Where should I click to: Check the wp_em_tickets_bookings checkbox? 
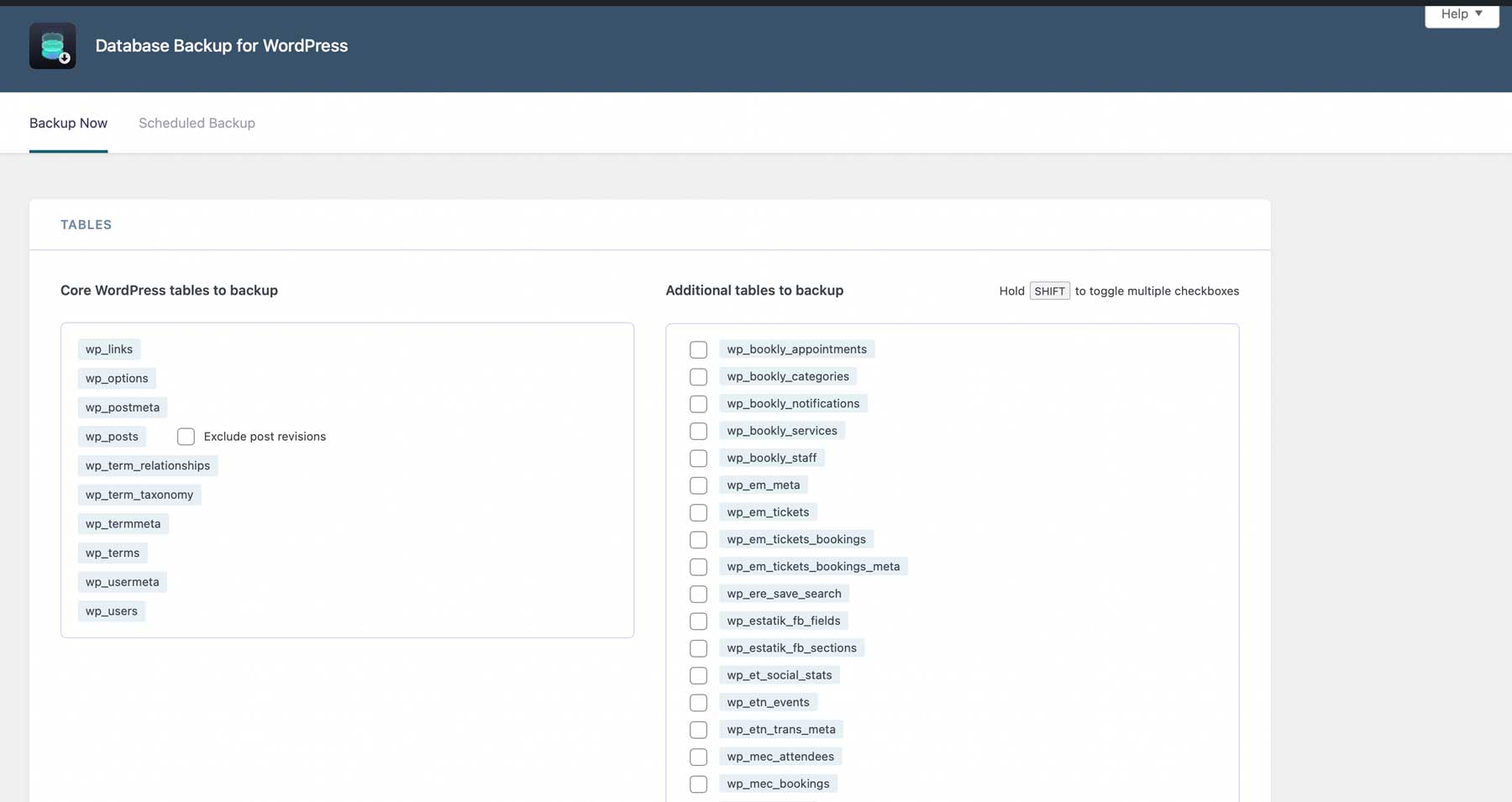(698, 539)
